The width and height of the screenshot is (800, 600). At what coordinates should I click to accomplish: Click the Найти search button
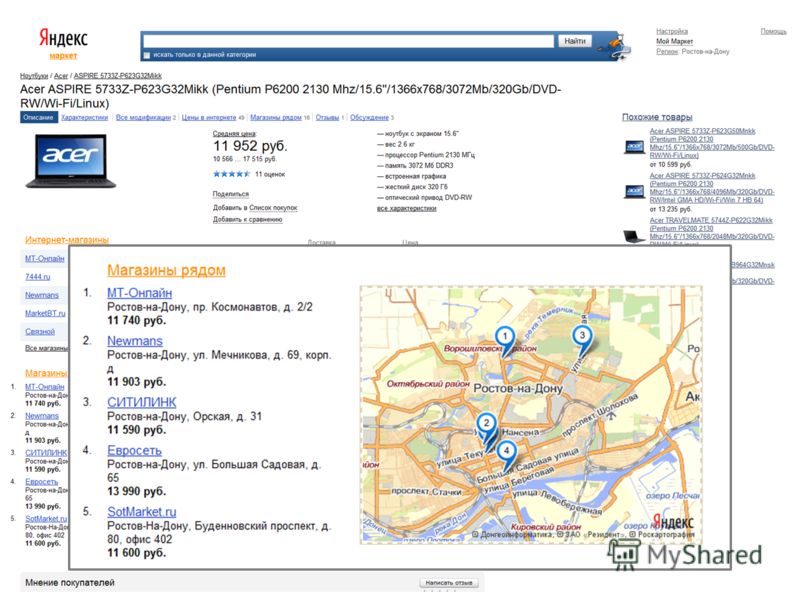coord(575,41)
